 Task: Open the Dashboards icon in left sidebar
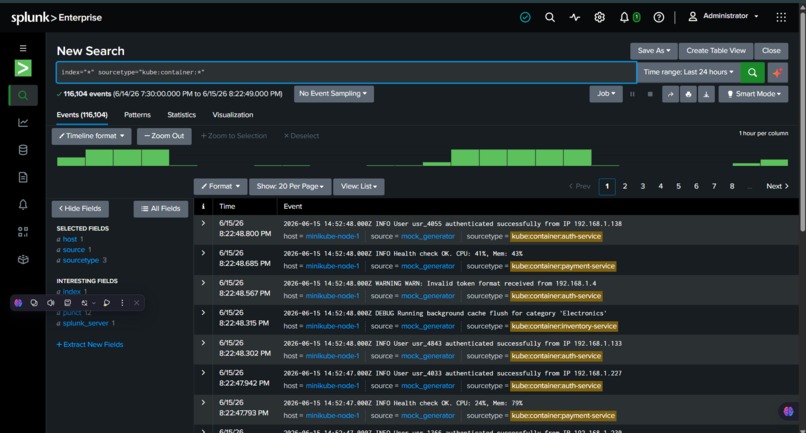pyautogui.click(x=23, y=232)
